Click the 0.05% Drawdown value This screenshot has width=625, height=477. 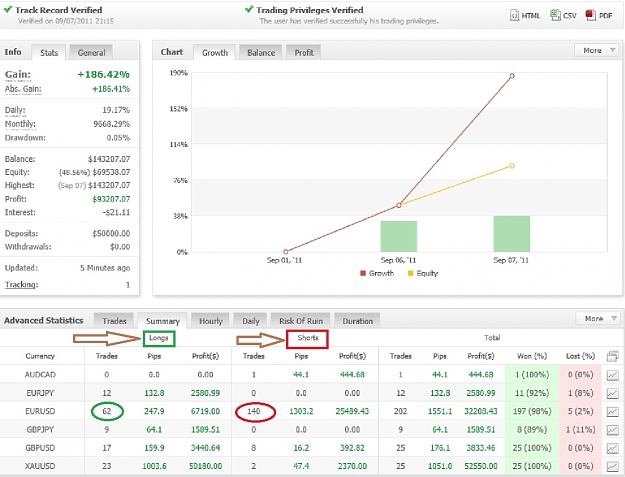[118, 138]
